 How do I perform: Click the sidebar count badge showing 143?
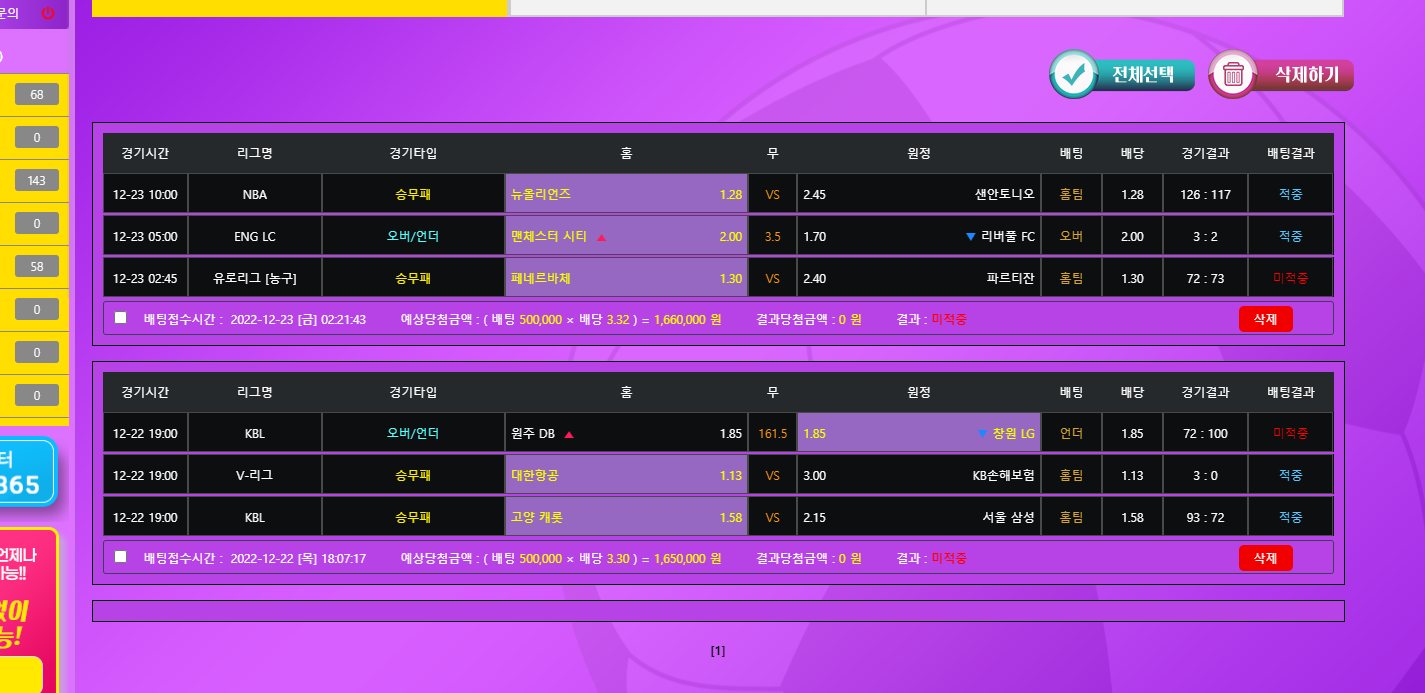(x=37, y=180)
